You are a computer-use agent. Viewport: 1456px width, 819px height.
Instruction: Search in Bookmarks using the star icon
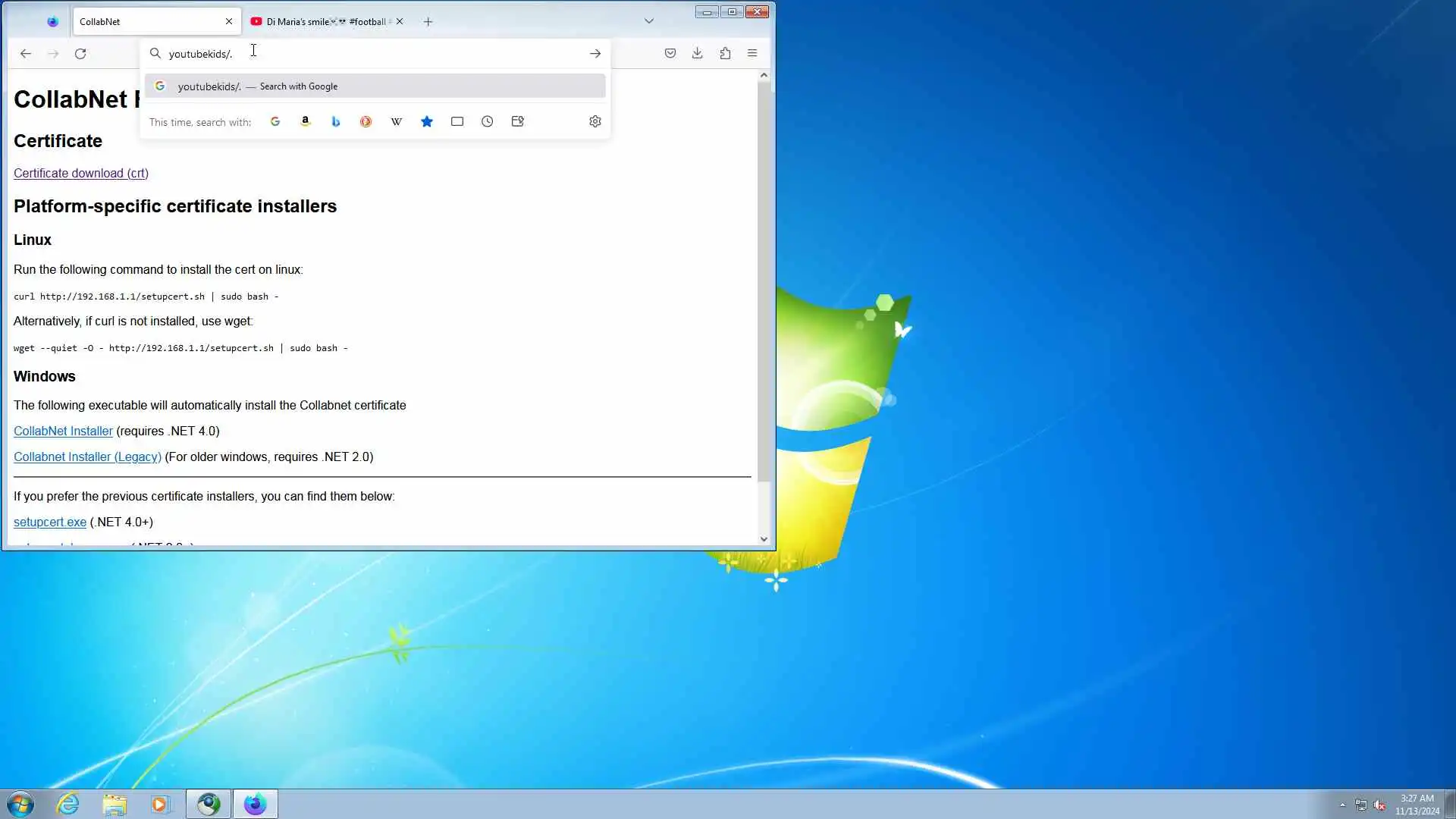(427, 121)
